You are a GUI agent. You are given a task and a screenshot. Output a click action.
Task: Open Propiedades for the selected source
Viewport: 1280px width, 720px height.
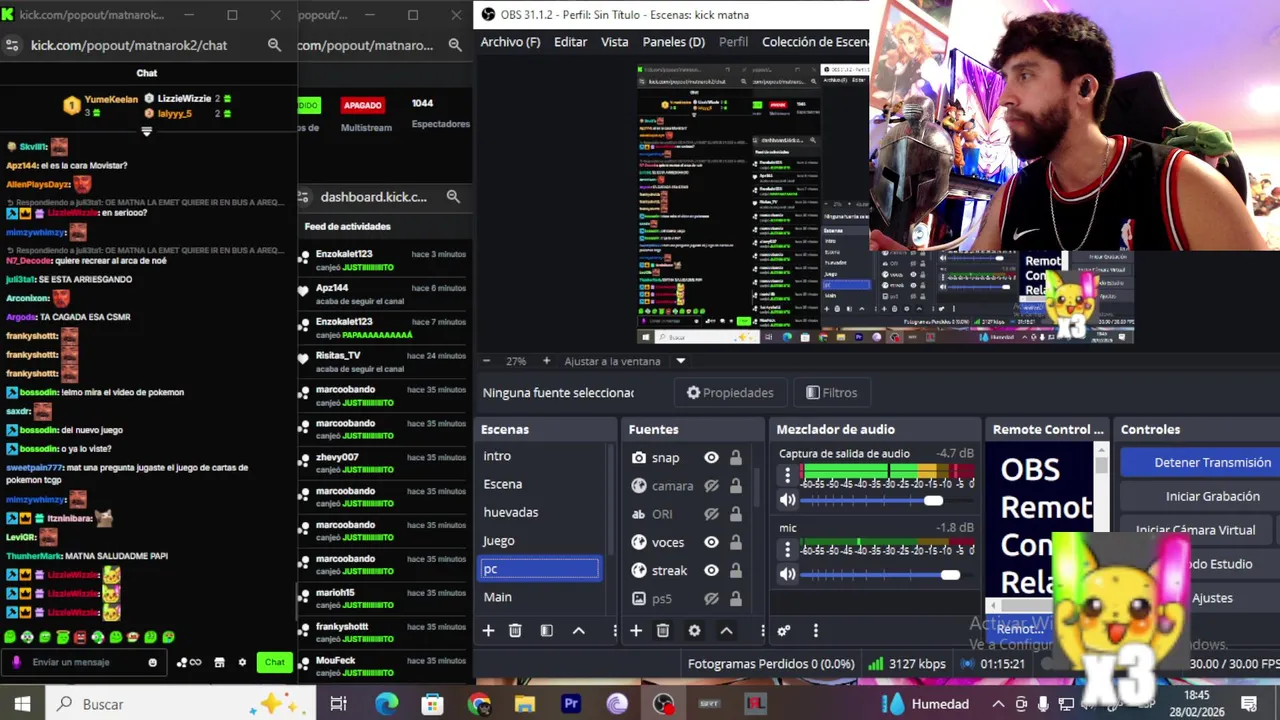point(730,393)
